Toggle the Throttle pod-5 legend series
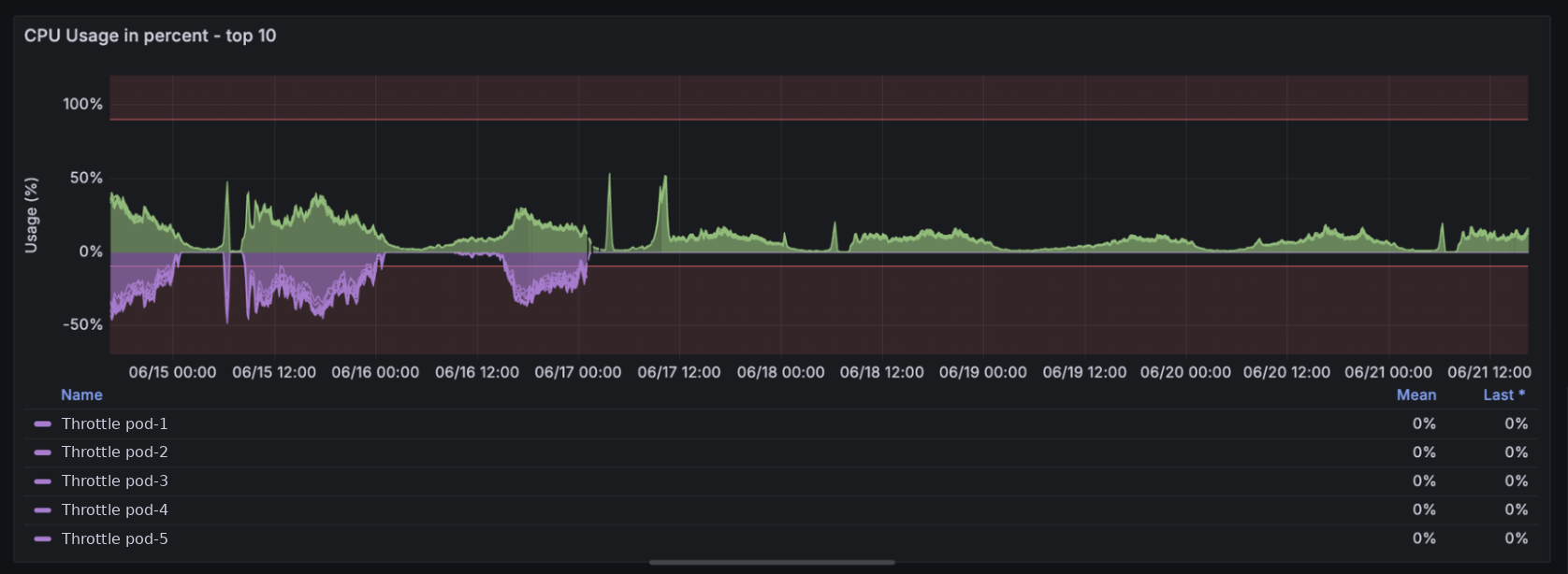 [x=114, y=539]
